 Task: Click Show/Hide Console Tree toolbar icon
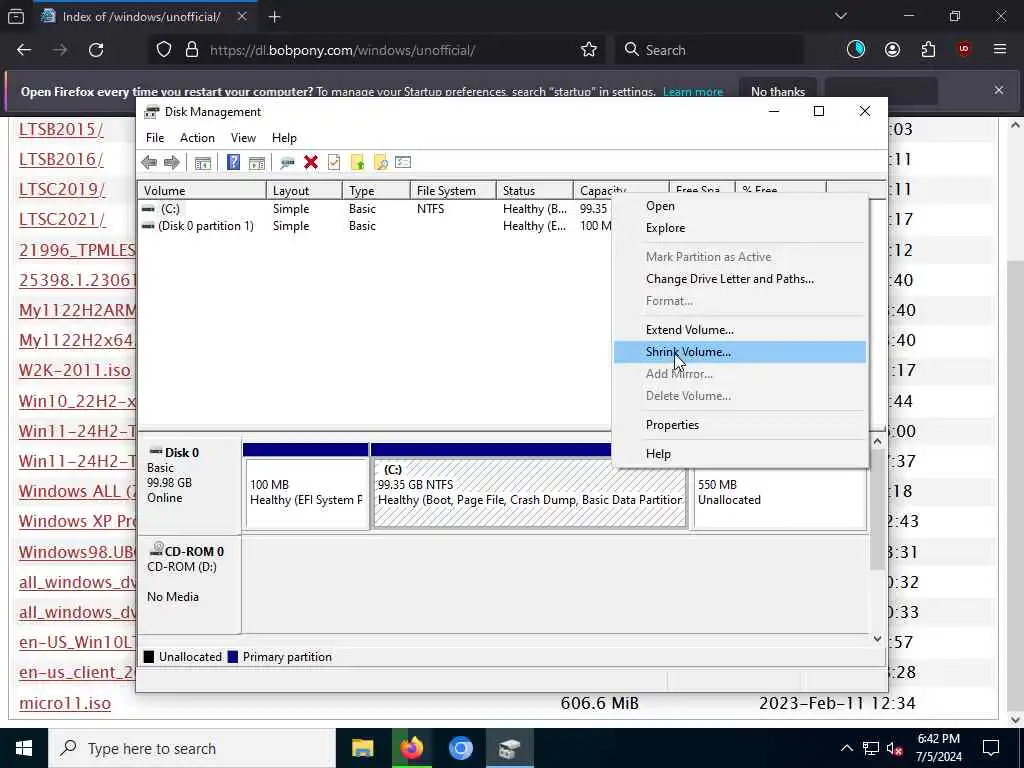[x=202, y=163]
